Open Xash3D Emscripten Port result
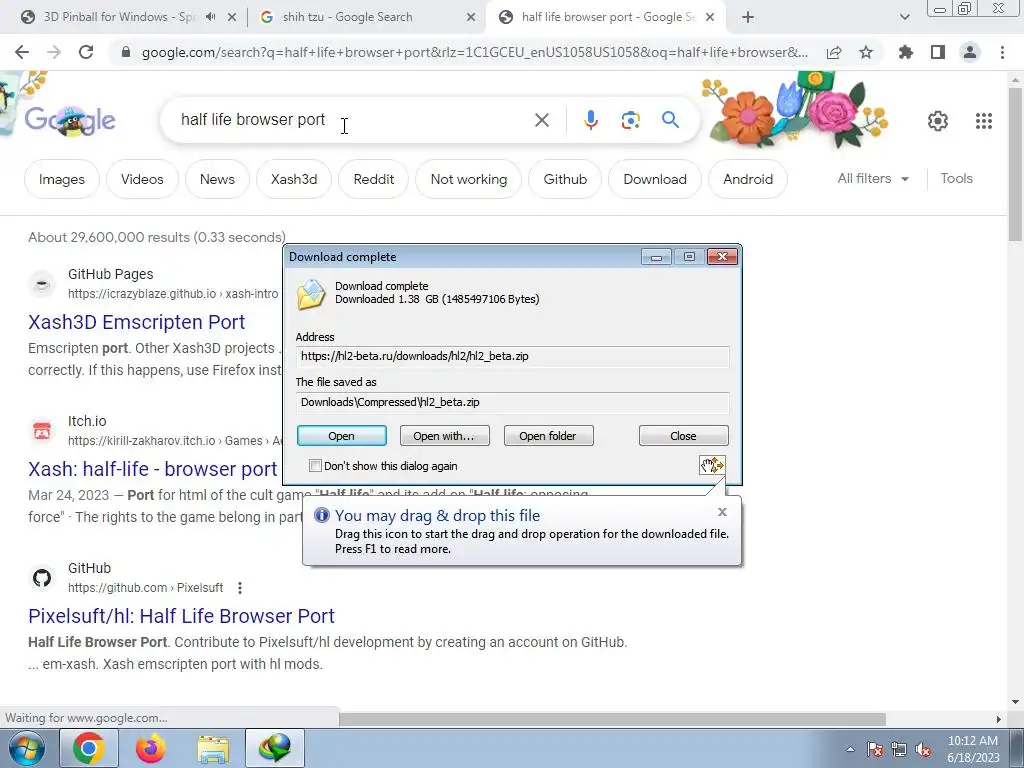The height and width of the screenshot is (768, 1024). 136,322
